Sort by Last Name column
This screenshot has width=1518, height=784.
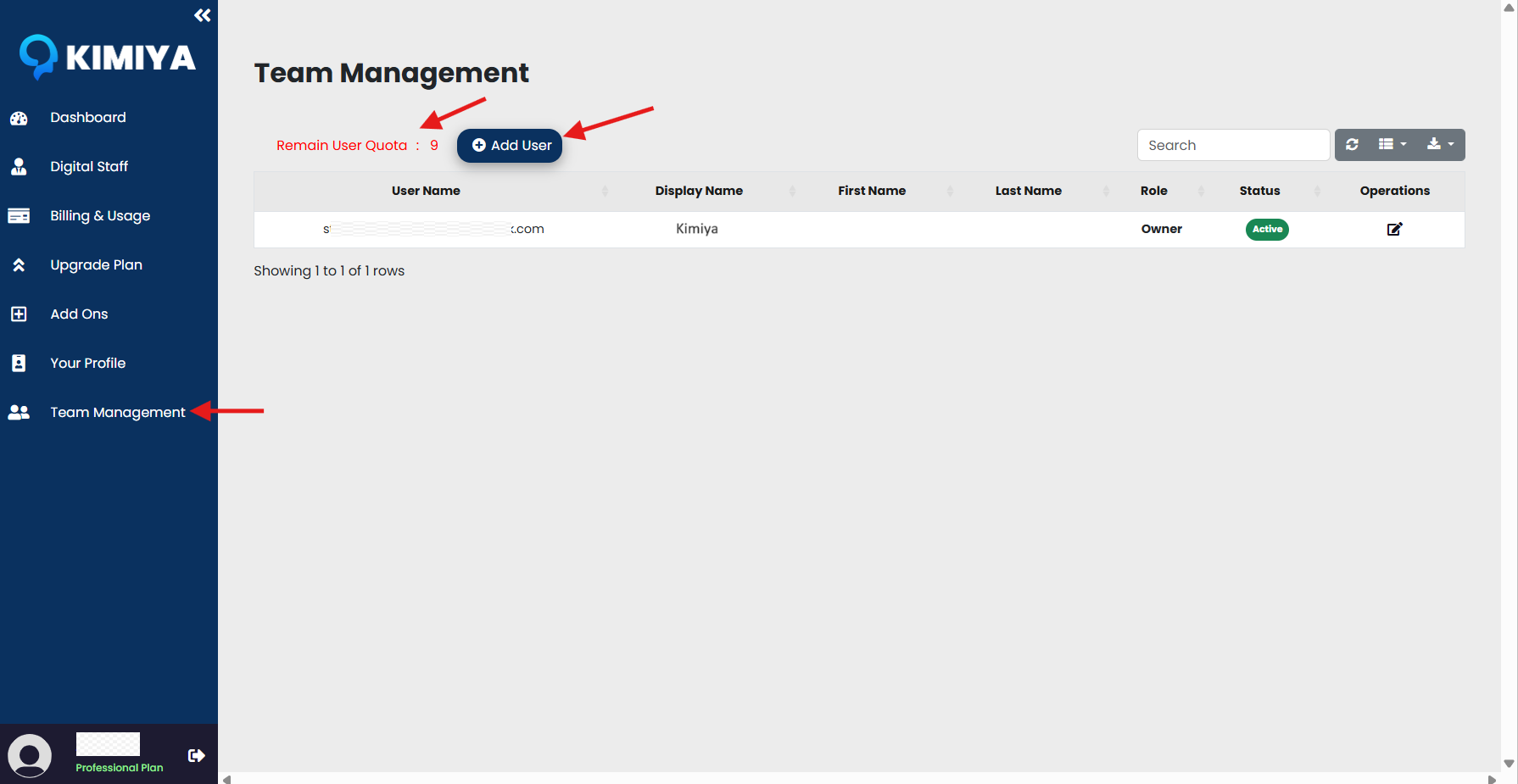[1028, 191]
